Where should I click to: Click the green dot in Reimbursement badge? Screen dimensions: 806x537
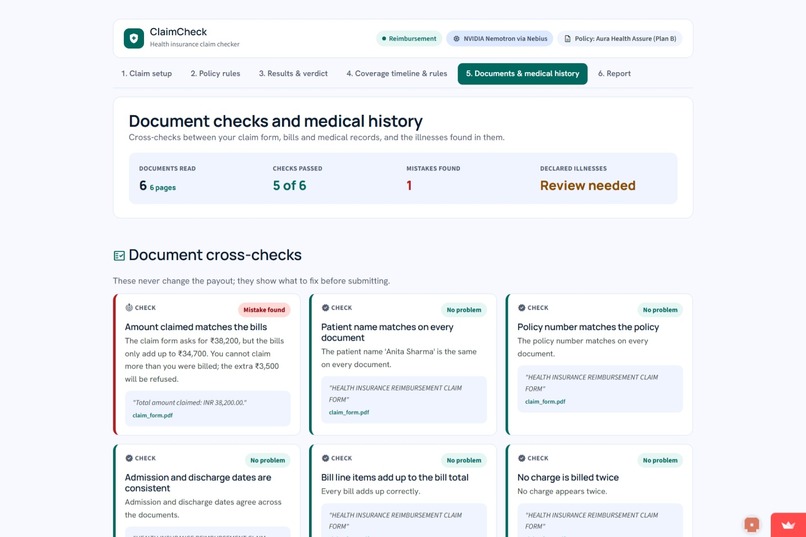point(384,39)
